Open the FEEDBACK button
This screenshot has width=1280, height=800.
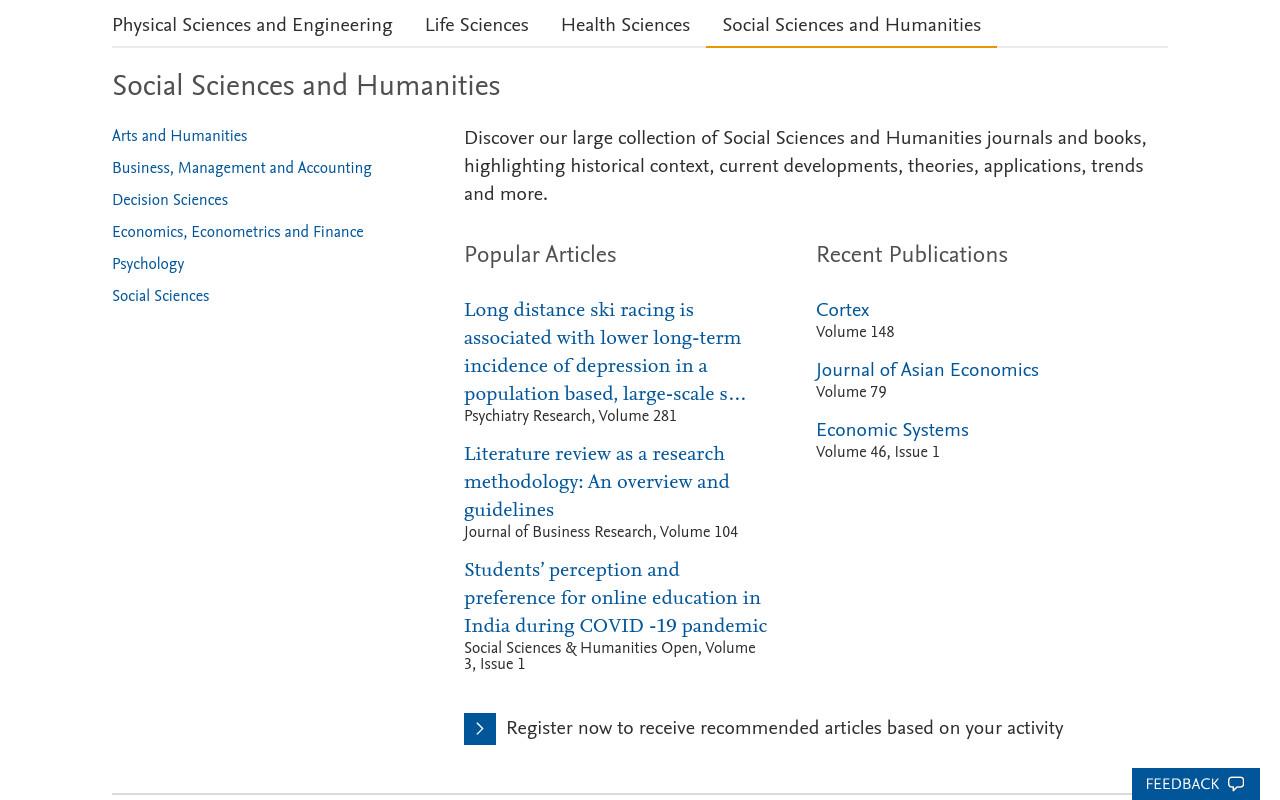coord(1195,784)
